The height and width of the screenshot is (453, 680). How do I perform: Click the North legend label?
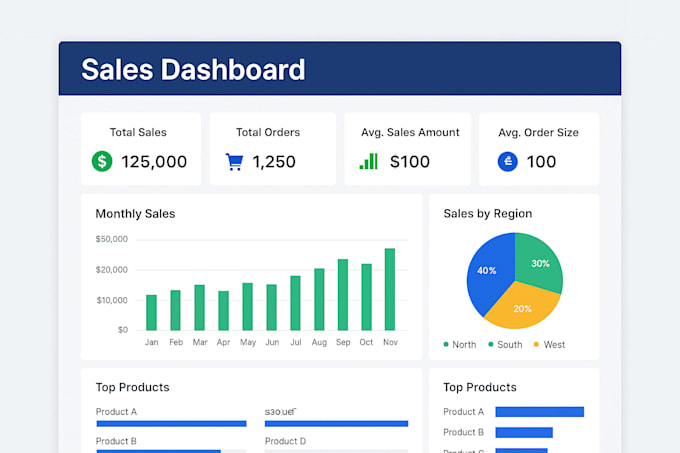(x=464, y=345)
